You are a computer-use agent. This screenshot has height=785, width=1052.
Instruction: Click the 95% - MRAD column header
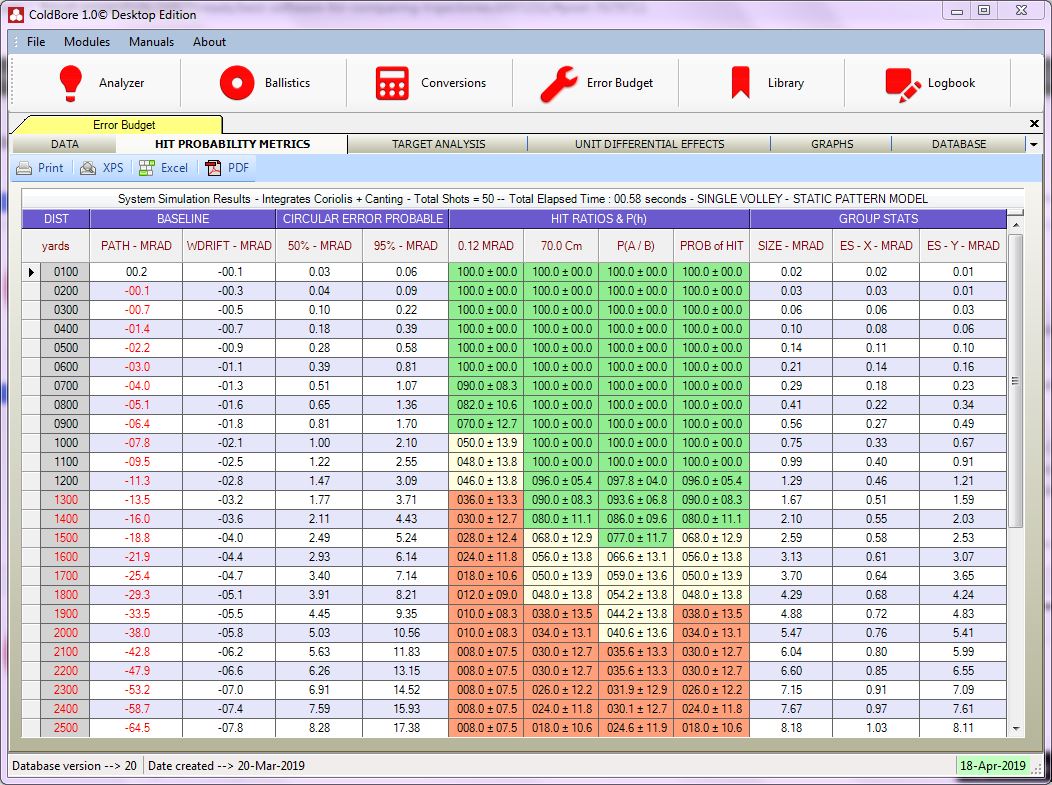coord(406,246)
